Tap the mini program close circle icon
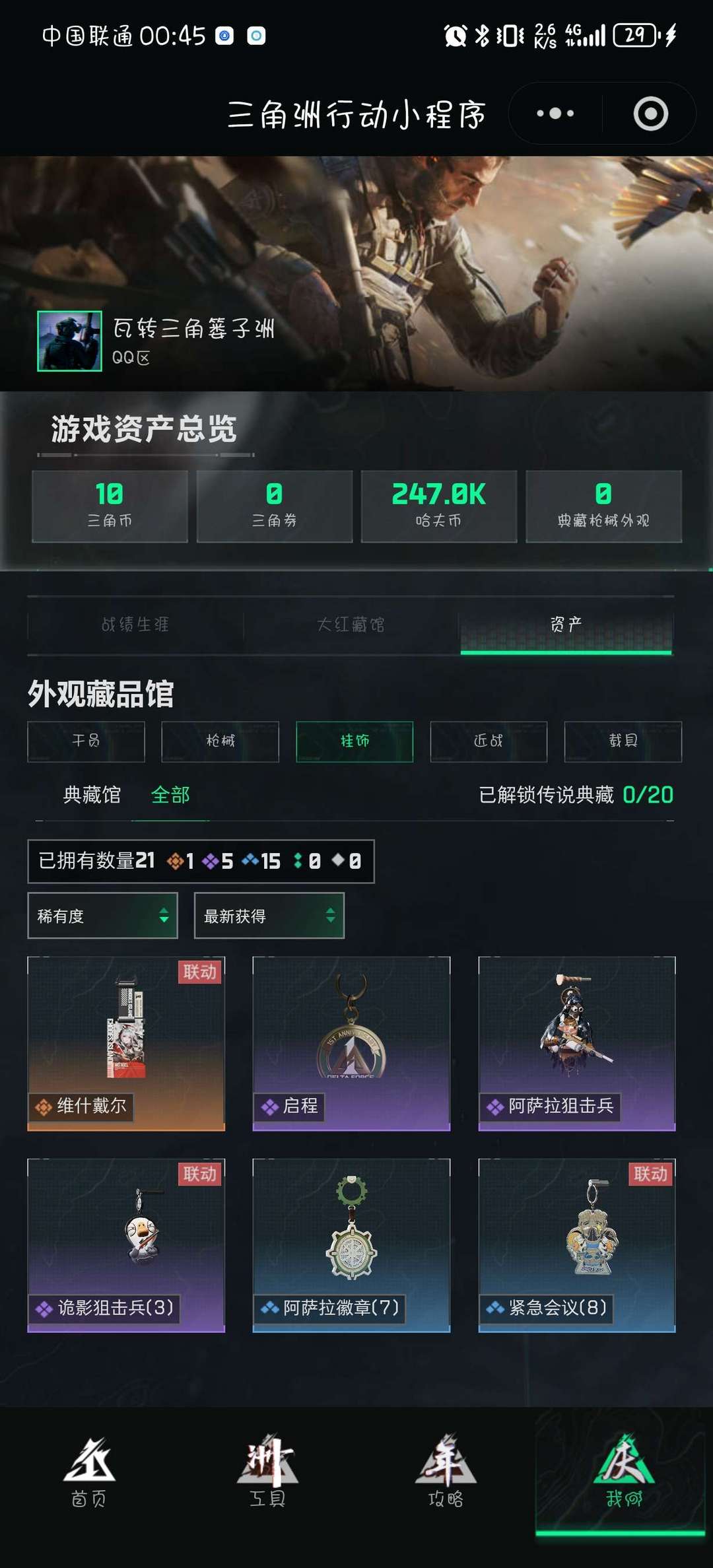713x1568 pixels. (x=650, y=114)
